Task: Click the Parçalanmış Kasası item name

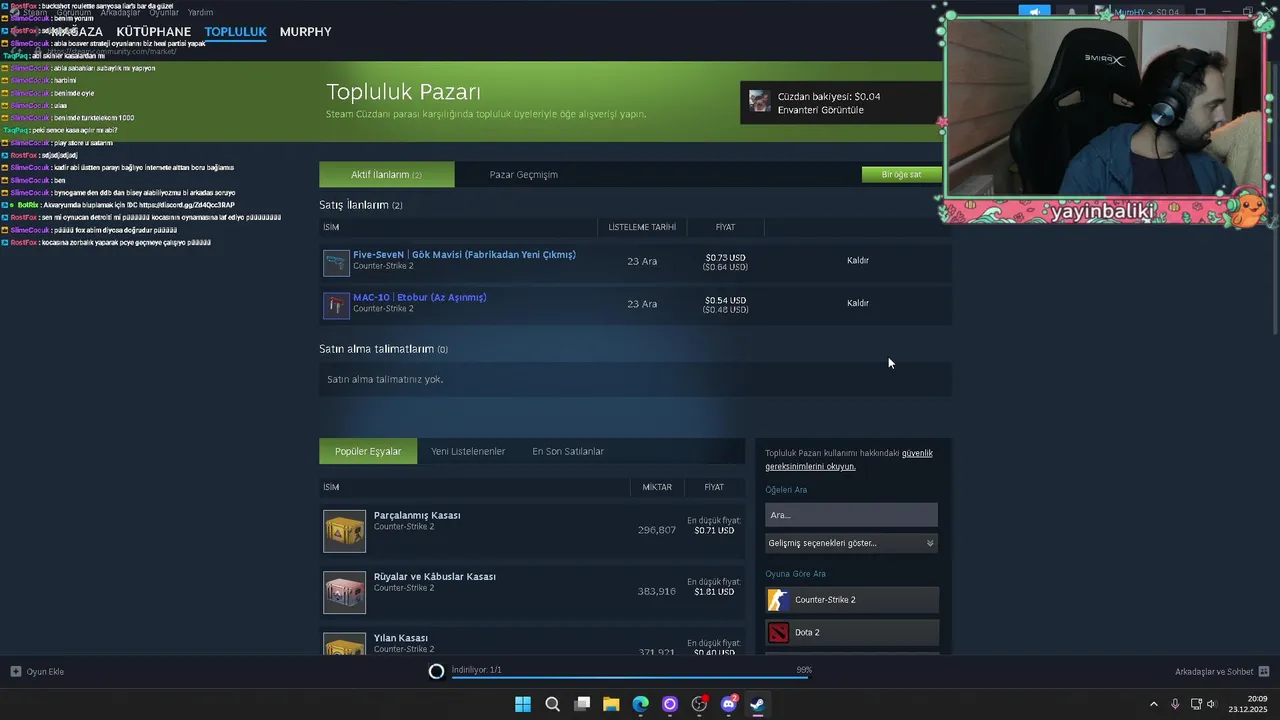Action: pos(417,515)
